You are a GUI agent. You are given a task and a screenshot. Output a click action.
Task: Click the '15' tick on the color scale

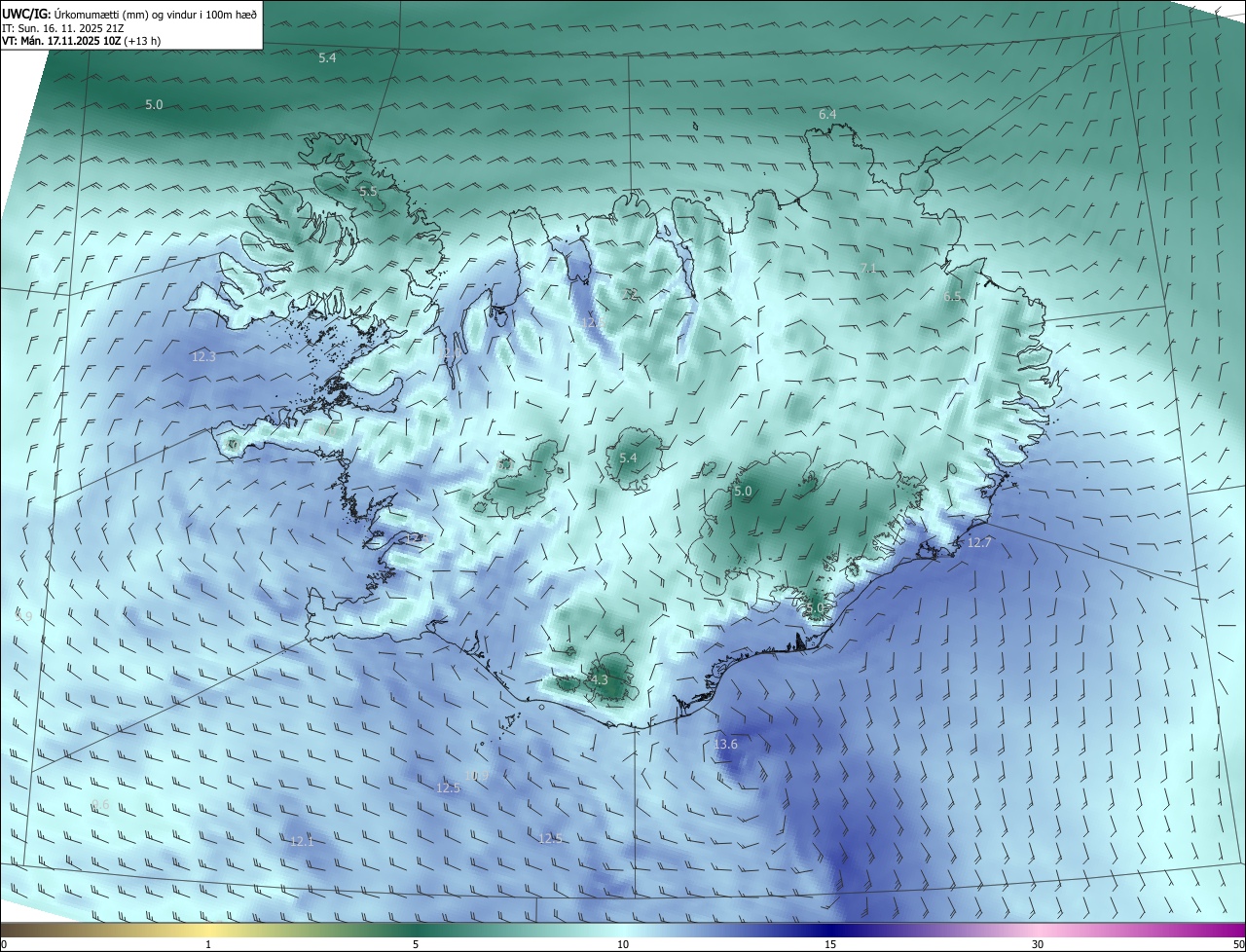[x=830, y=945]
